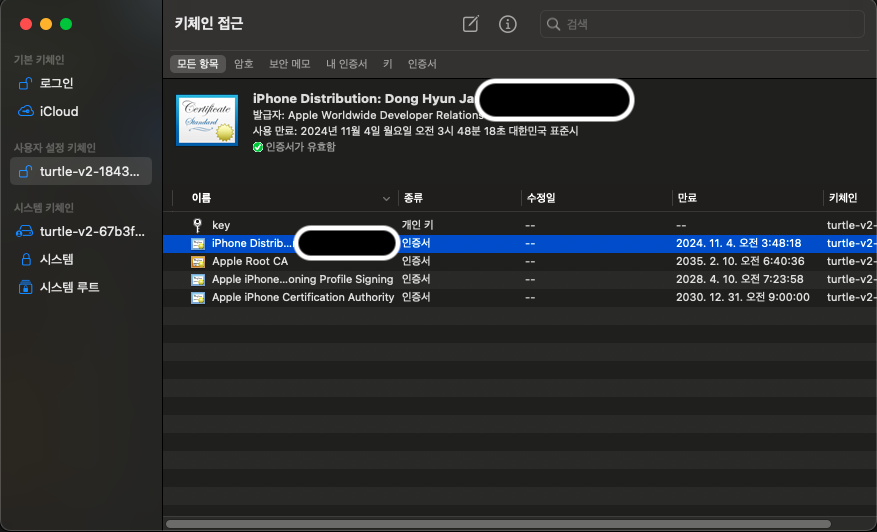
Task: Click the new keychain item compose icon
Action: [470, 24]
